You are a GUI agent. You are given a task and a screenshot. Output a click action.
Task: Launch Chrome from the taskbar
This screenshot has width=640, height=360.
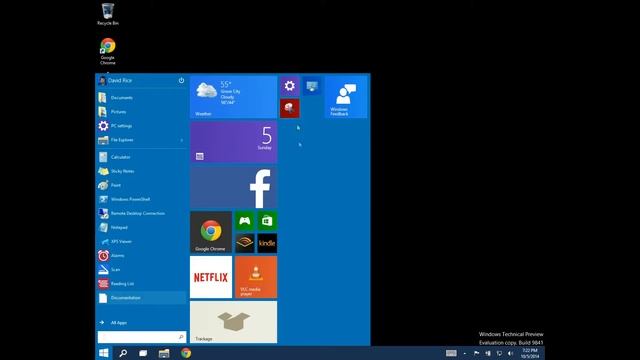[186, 353]
